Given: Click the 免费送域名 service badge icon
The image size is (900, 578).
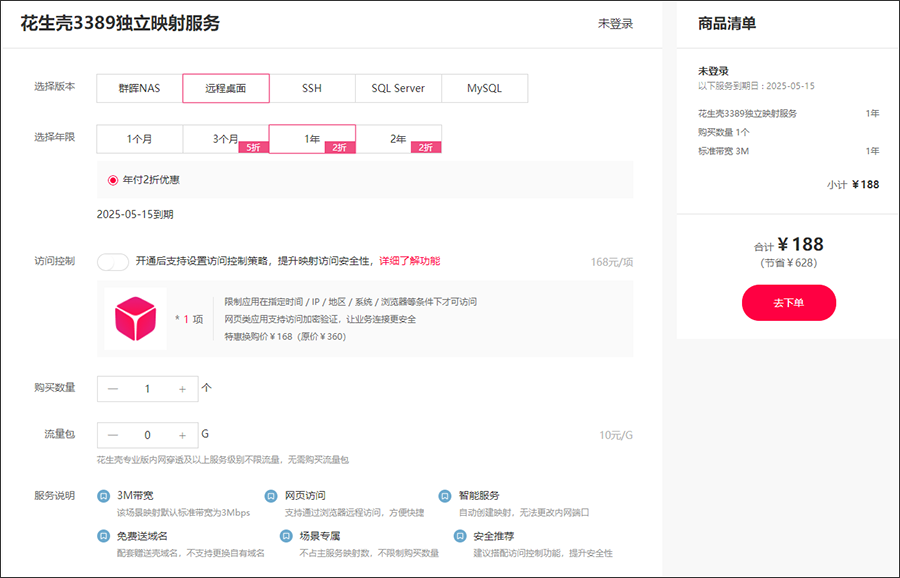Looking at the screenshot, I should (103, 536).
